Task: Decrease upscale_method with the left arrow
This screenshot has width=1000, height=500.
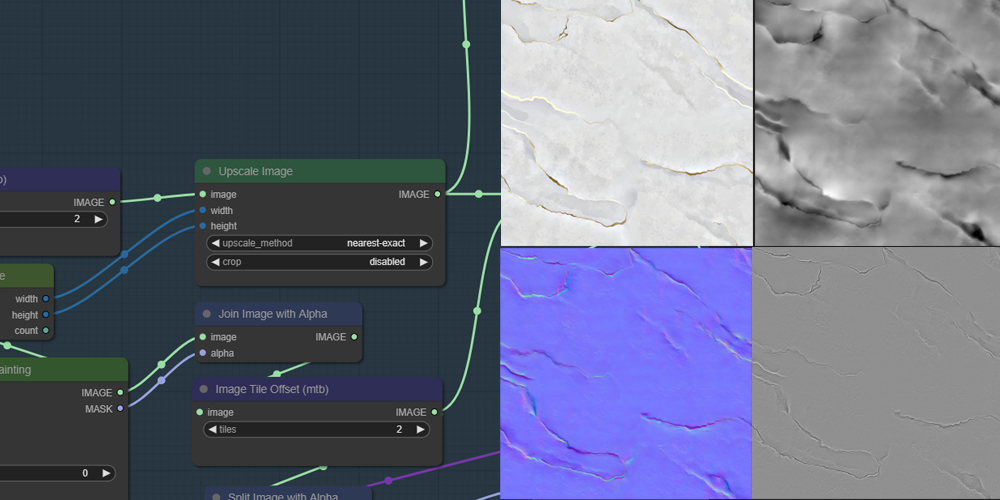Action: 215,243
